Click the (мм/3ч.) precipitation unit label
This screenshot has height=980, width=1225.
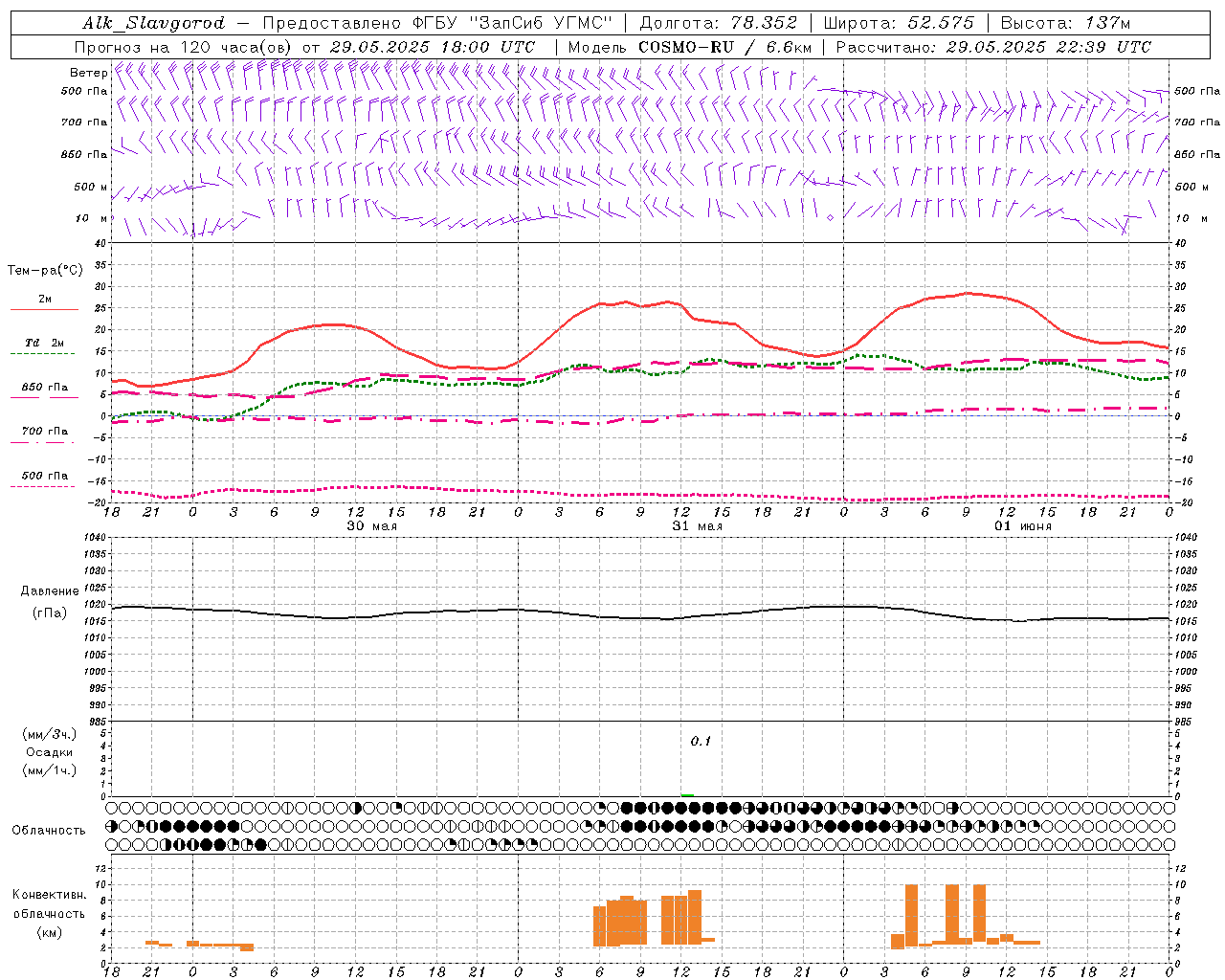50,734
